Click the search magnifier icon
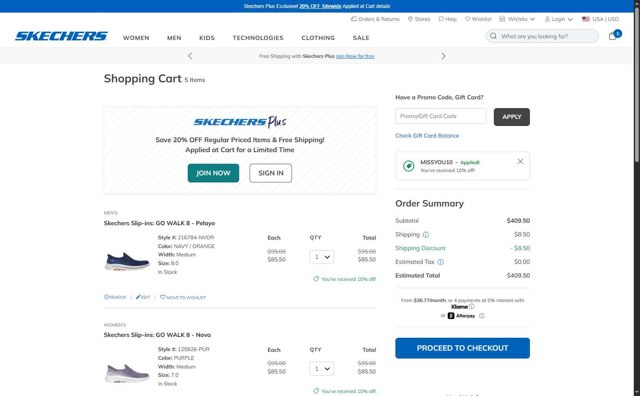Screen dimensions: 640x396 click(493, 36)
